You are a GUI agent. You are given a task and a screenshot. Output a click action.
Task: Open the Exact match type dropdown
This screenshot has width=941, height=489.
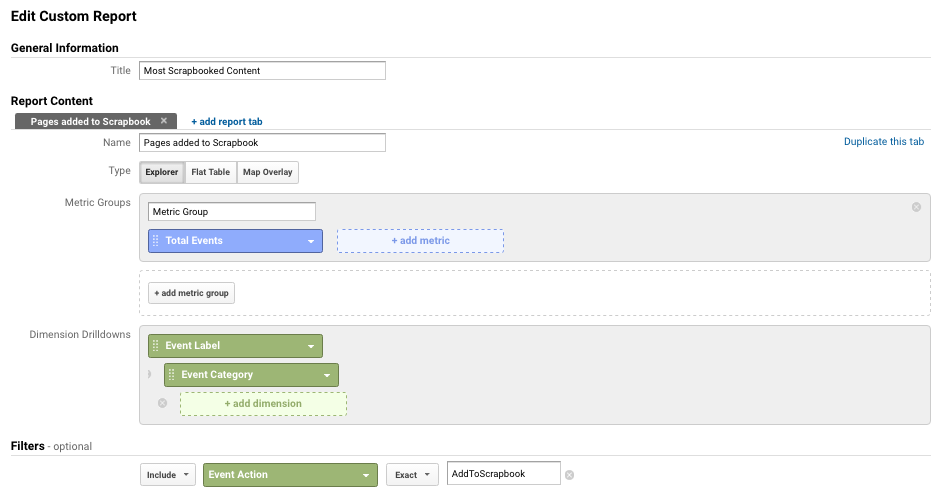(412, 475)
